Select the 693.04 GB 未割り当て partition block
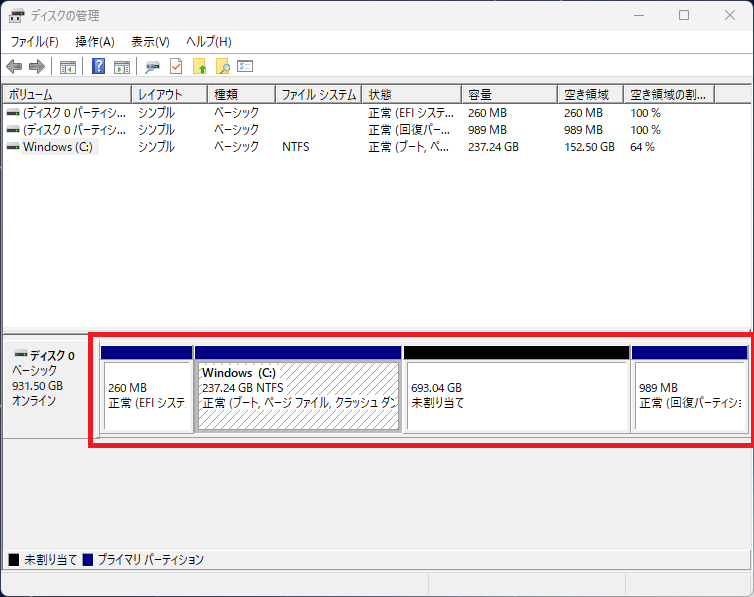This screenshot has width=754, height=597. [516, 395]
